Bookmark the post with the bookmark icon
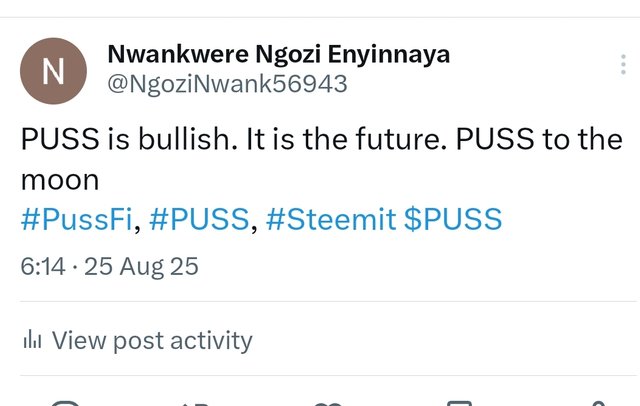 point(459,402)
